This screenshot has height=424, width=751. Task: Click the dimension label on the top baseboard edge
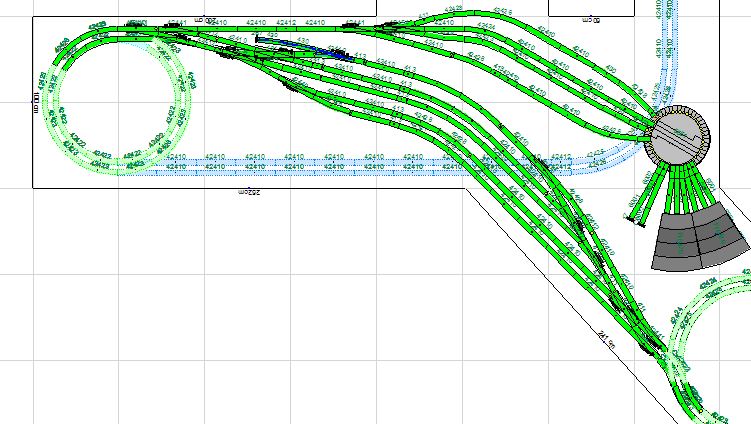click(x=203, y=19)
